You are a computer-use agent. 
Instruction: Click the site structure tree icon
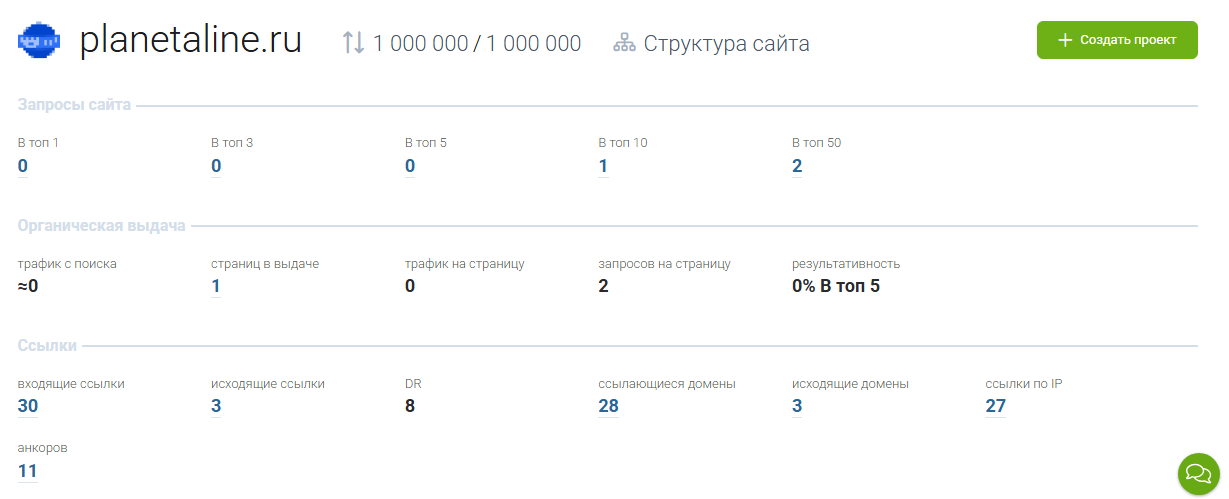[624, 43]
